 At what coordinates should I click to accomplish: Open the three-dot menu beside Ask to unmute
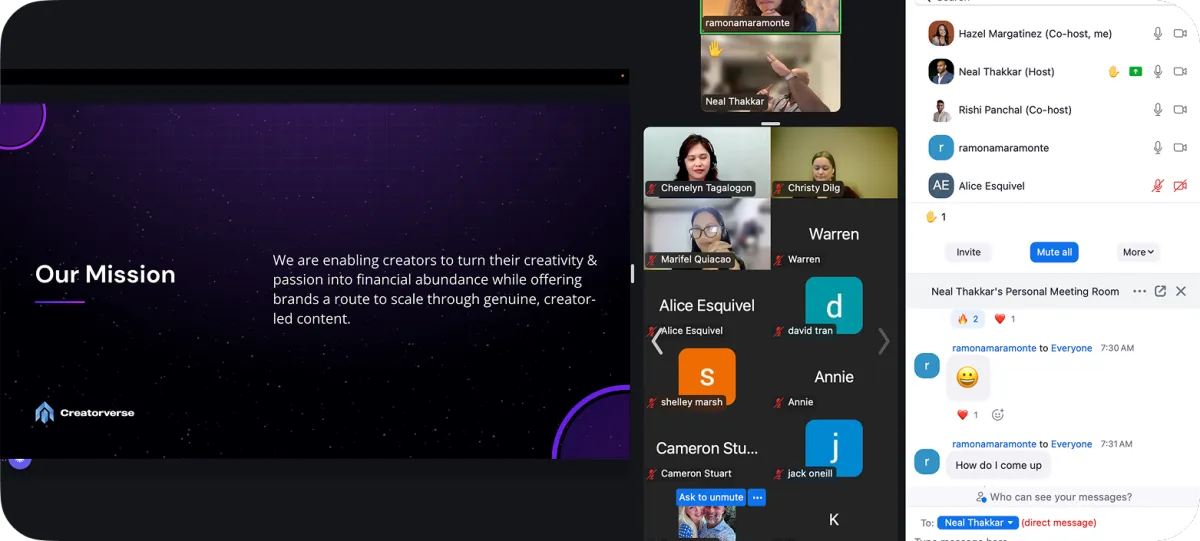coord(758,497)
